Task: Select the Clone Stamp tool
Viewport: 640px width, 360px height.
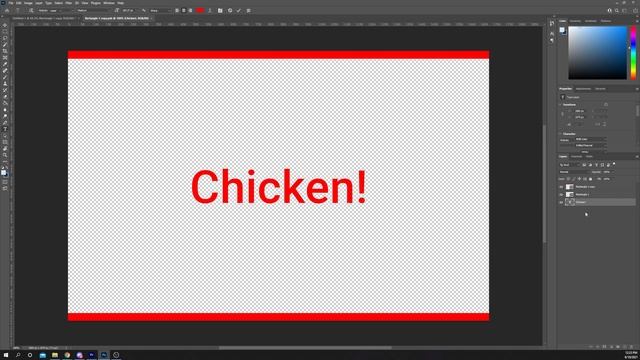Action: point(5,84)
